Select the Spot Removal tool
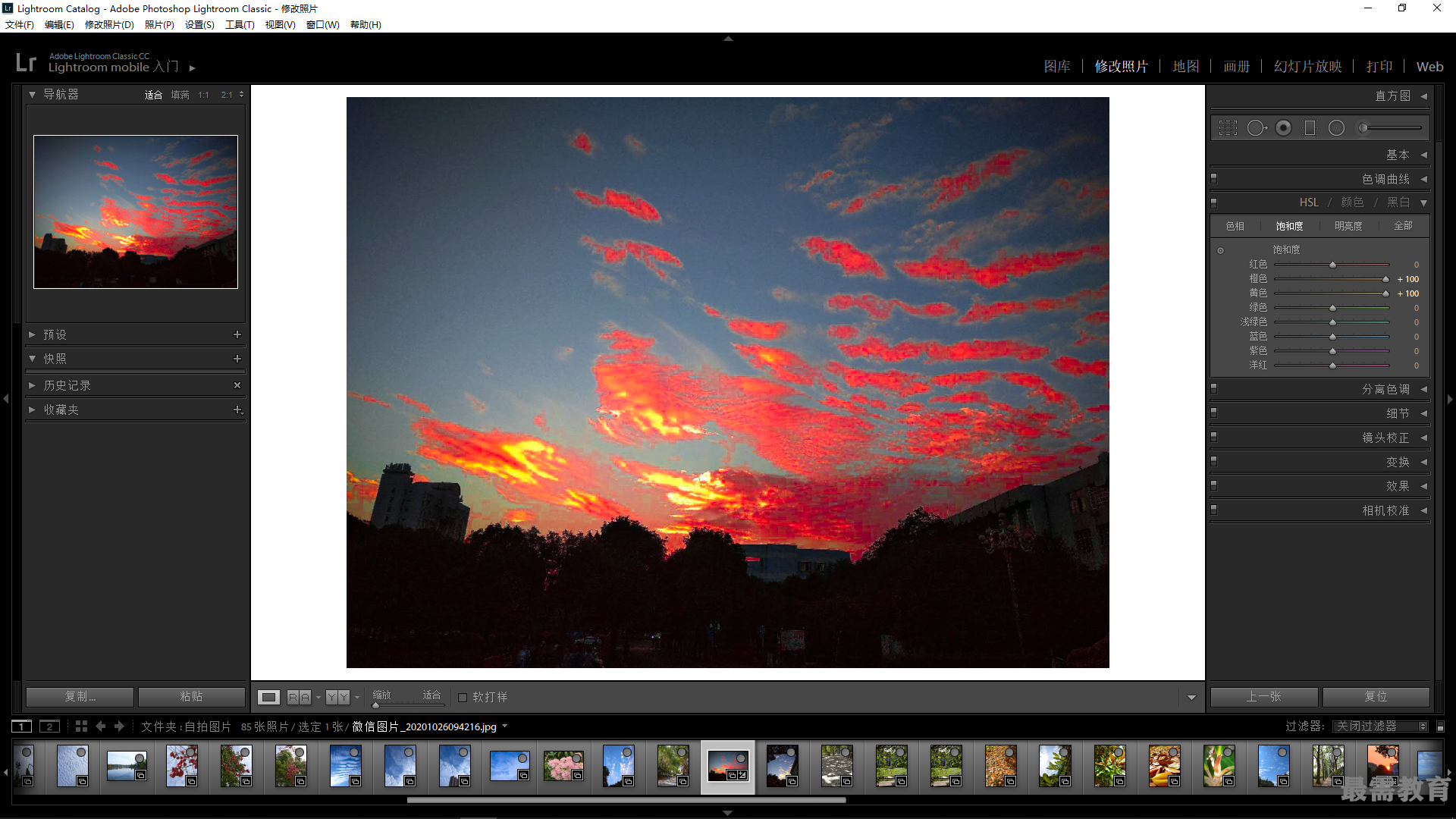The height and width of the screenshot is (819, 1456). pyautogui.click(x=1257, y=128)
